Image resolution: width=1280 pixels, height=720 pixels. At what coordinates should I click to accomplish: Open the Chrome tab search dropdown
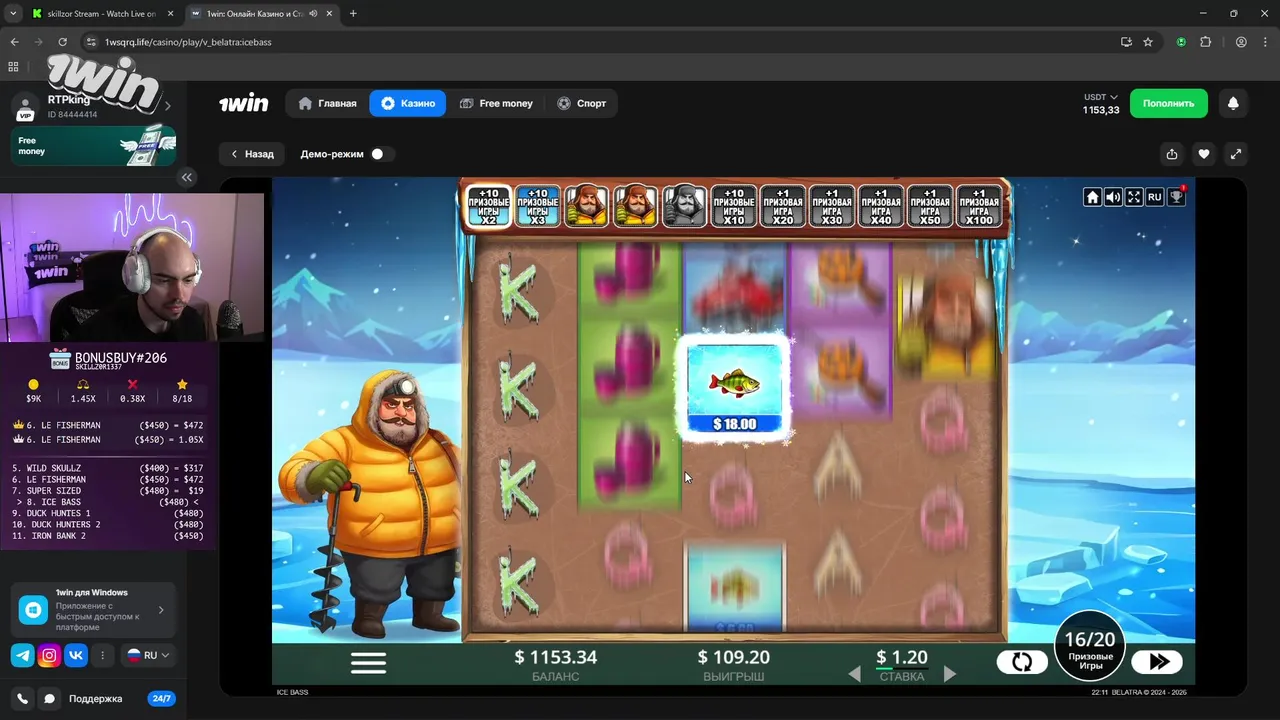coord(13,13)
